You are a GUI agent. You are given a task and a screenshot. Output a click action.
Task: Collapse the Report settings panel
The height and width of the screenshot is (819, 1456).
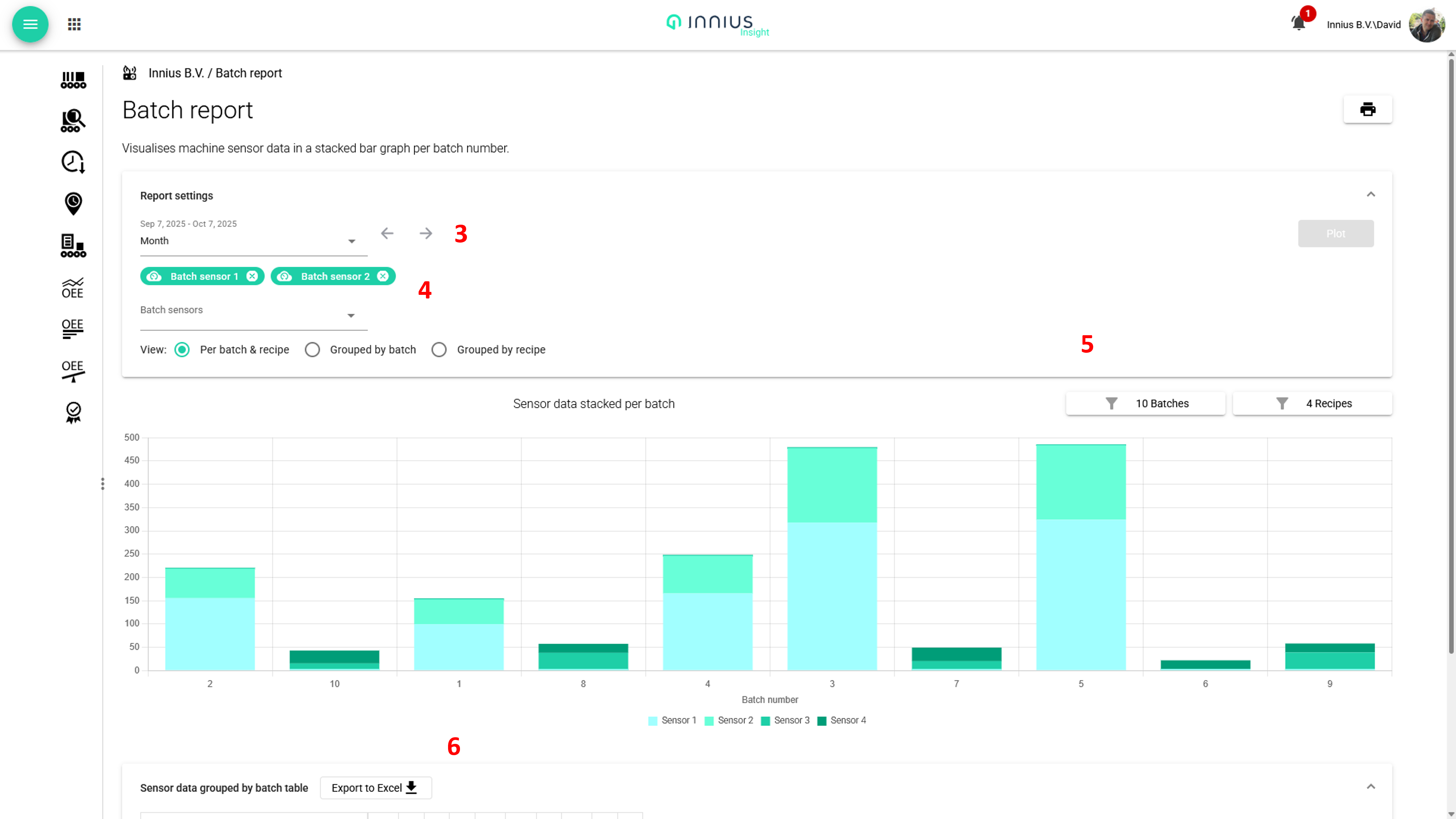pyautogui.click(x=1371, y=195)
